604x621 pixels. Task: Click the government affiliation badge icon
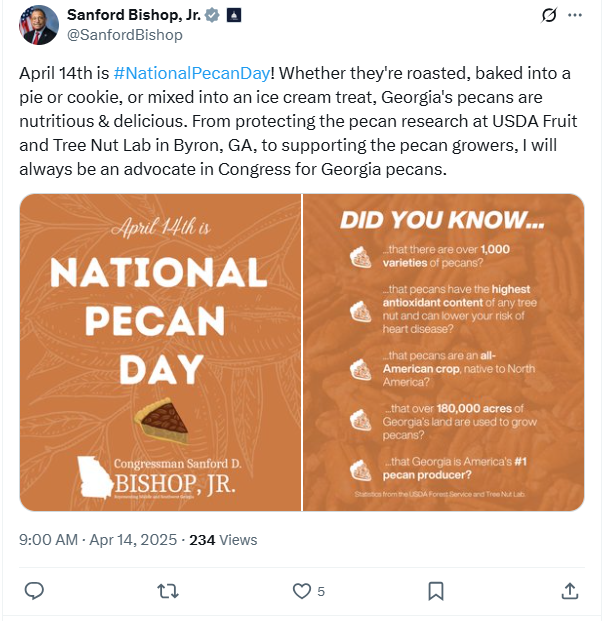(232, 15)
